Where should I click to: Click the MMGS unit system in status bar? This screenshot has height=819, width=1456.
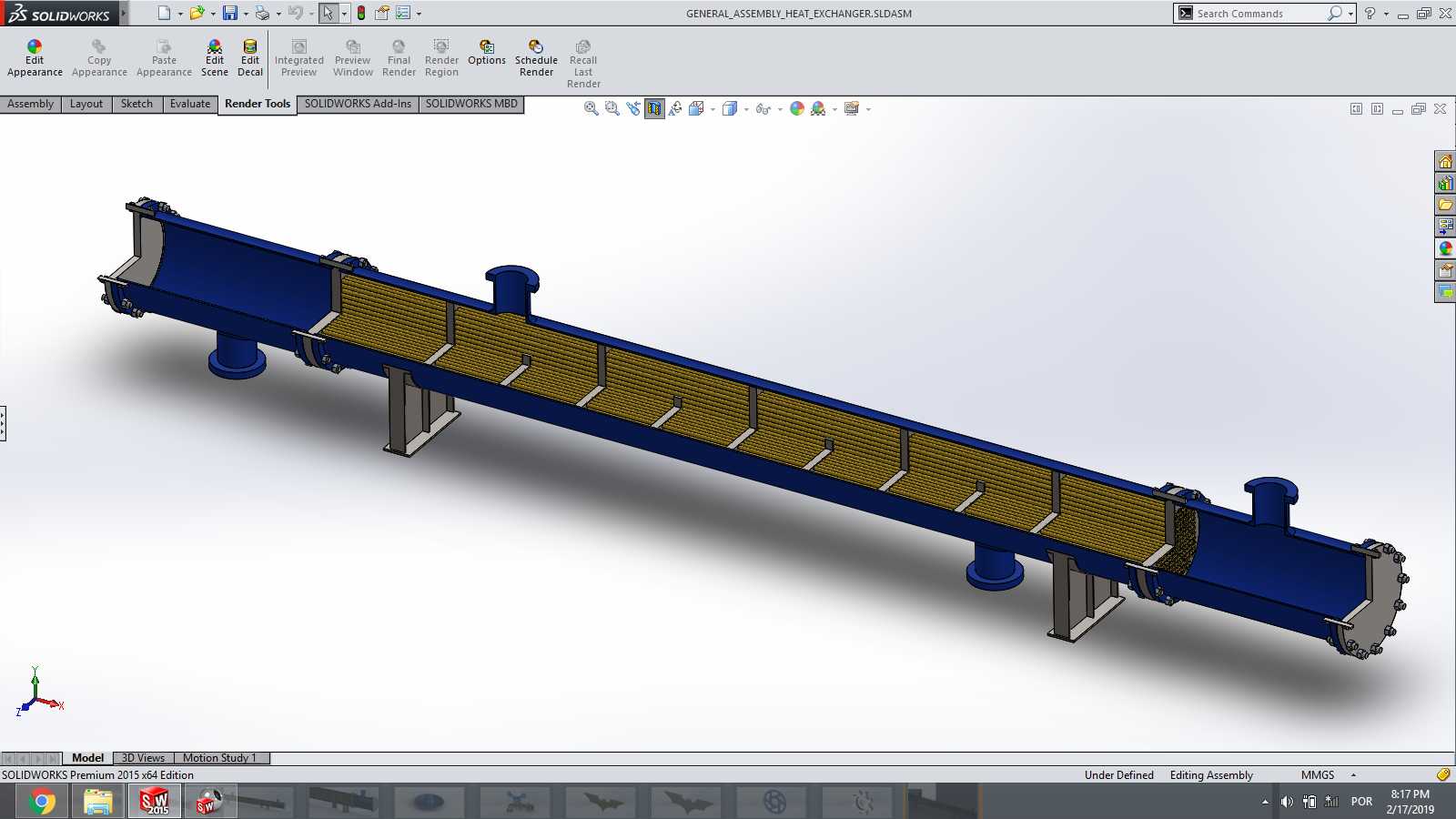tap(1318, 775)
